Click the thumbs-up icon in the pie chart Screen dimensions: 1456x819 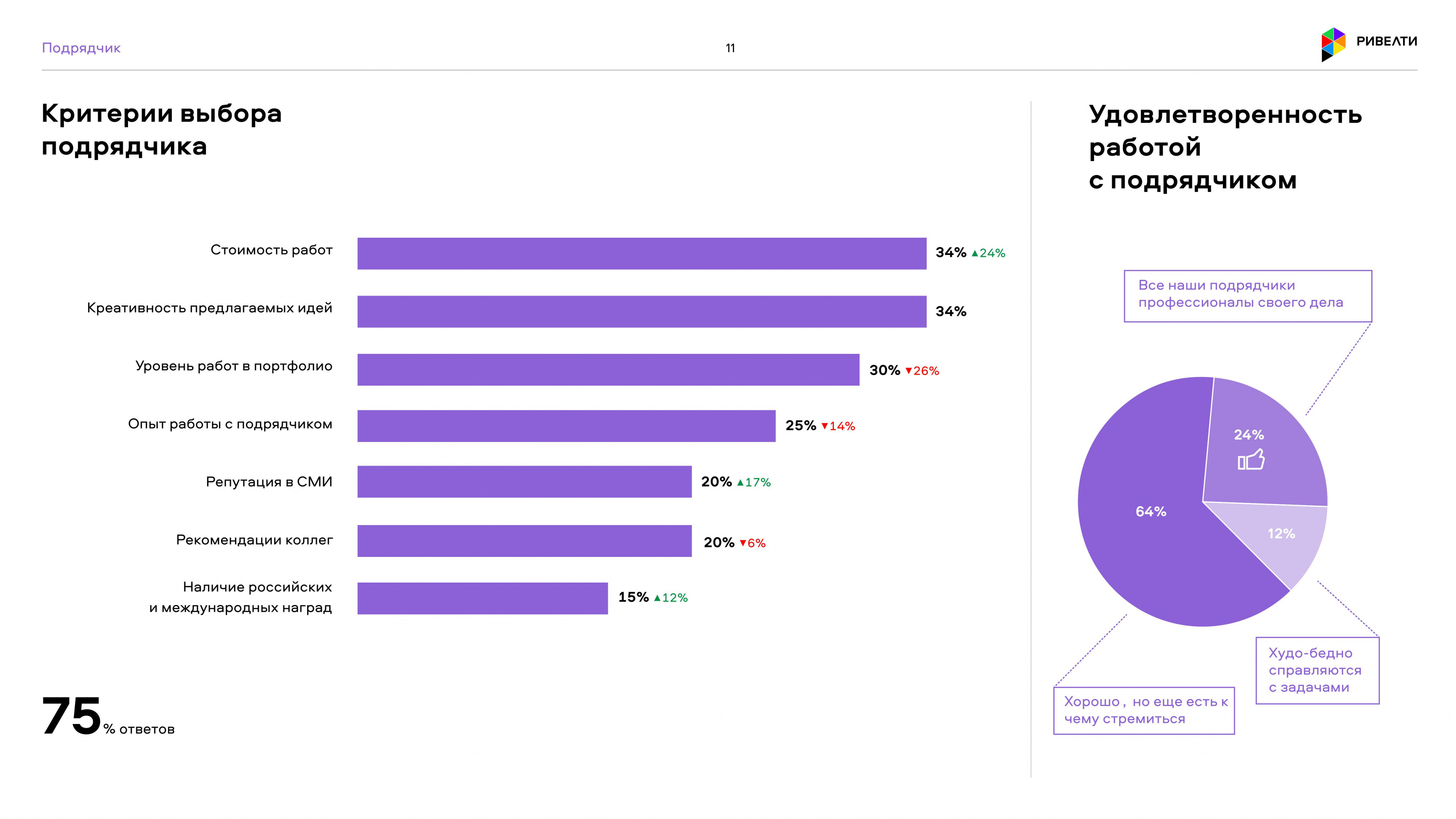(x=1251, y=459)
